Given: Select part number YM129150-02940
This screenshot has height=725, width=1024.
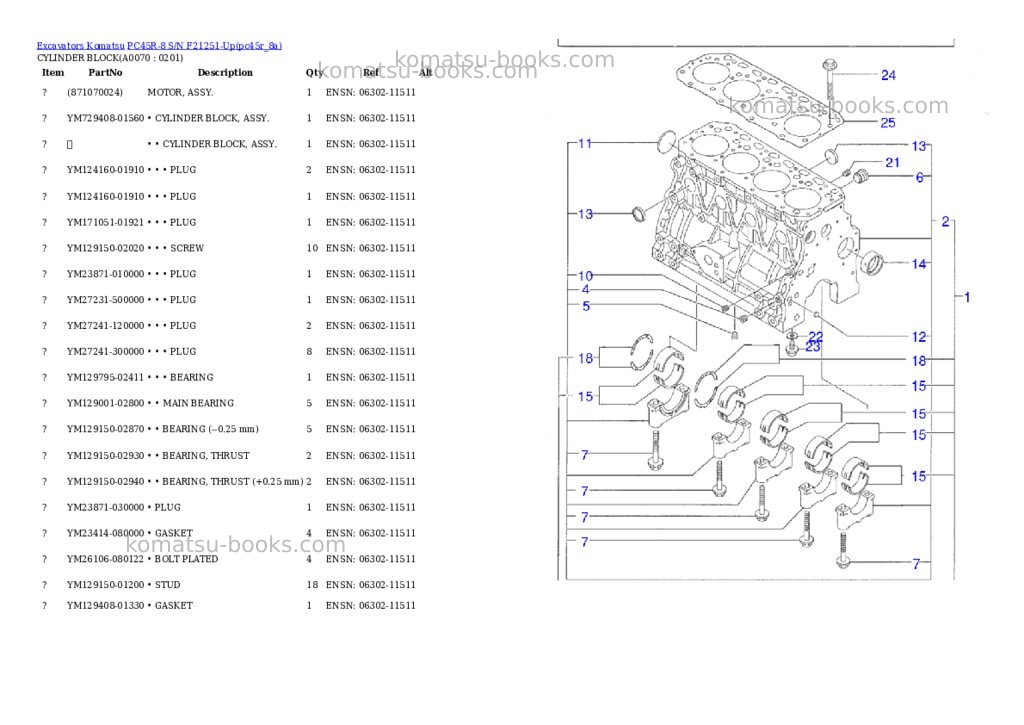Looking at the screenshot, I should (x=105, y=482).
